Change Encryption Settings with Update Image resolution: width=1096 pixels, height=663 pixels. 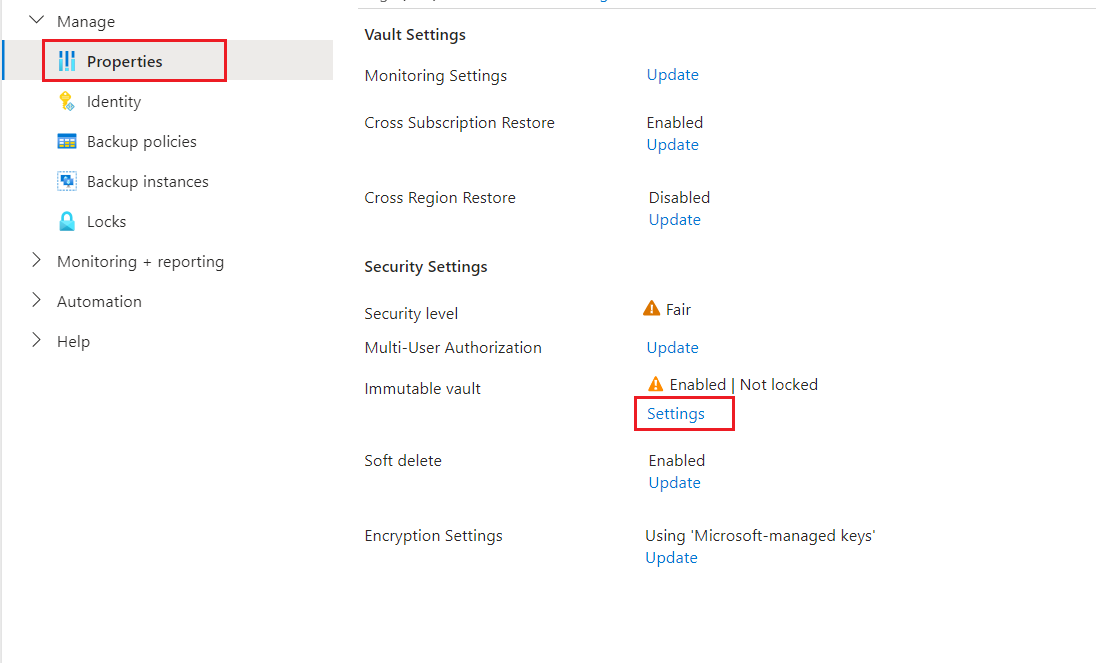(x=671, y=557)
